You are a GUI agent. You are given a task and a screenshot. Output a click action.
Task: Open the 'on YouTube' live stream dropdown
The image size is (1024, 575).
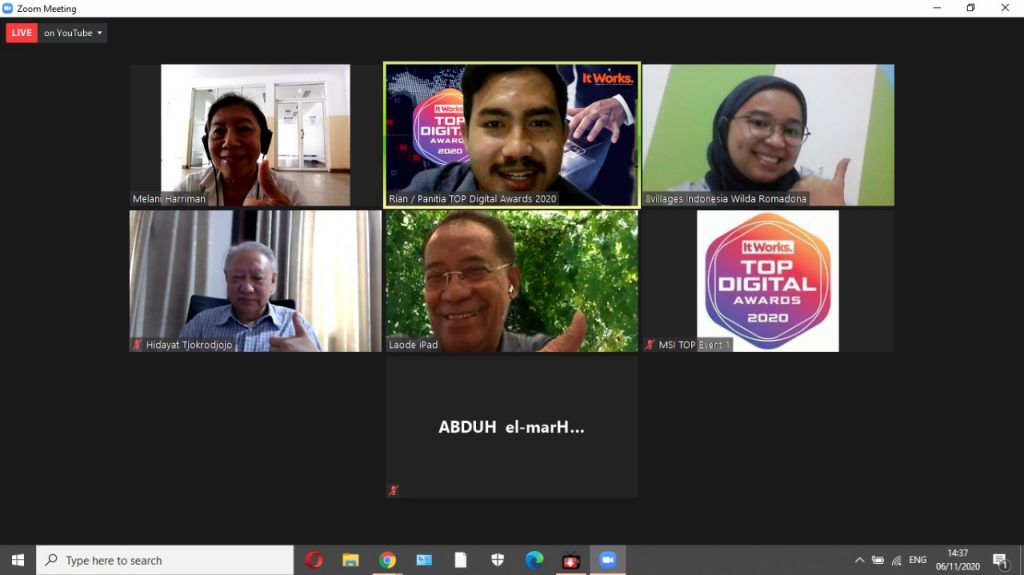tap(73, 33)
